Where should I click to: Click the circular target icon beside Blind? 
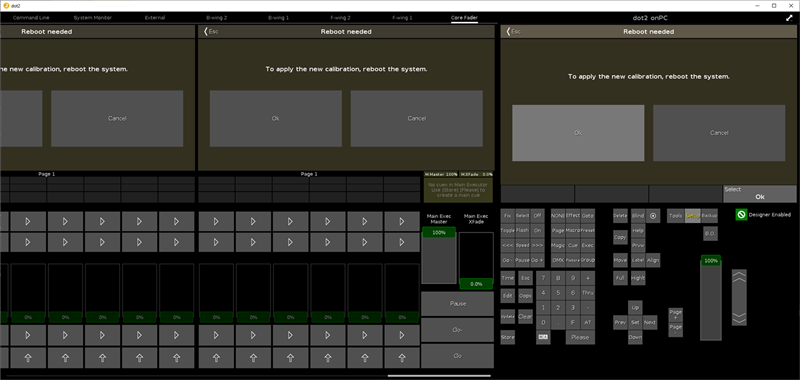coord(653,216)
